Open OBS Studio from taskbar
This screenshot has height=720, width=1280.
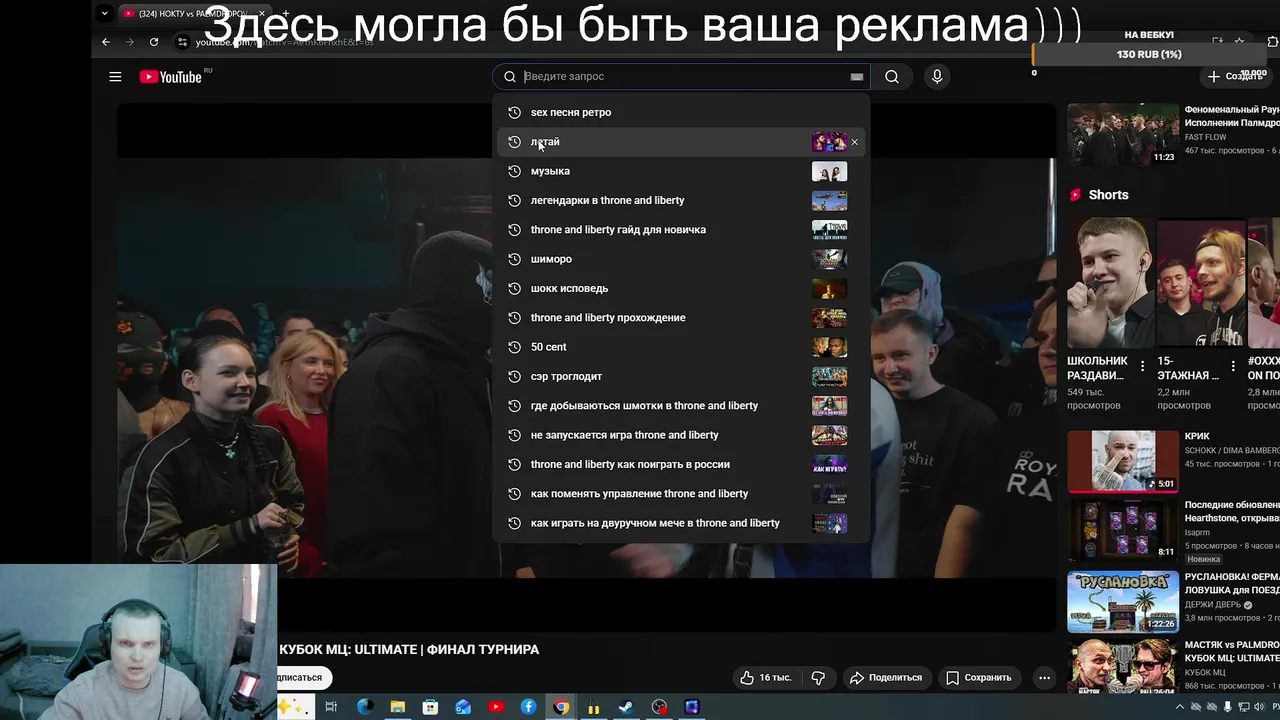click(x=659, y=707)
